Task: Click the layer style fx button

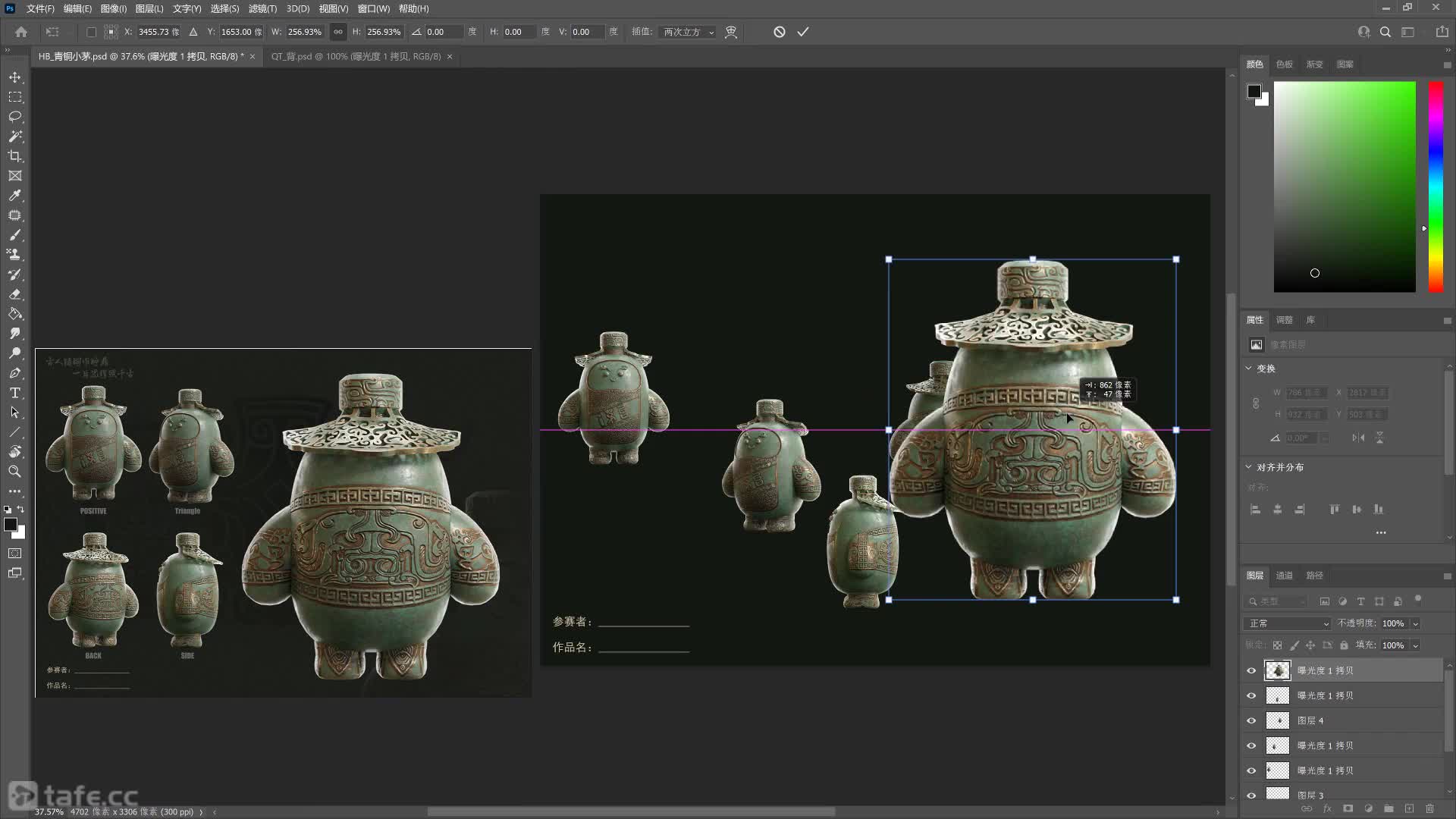Action: (1327, 809)
